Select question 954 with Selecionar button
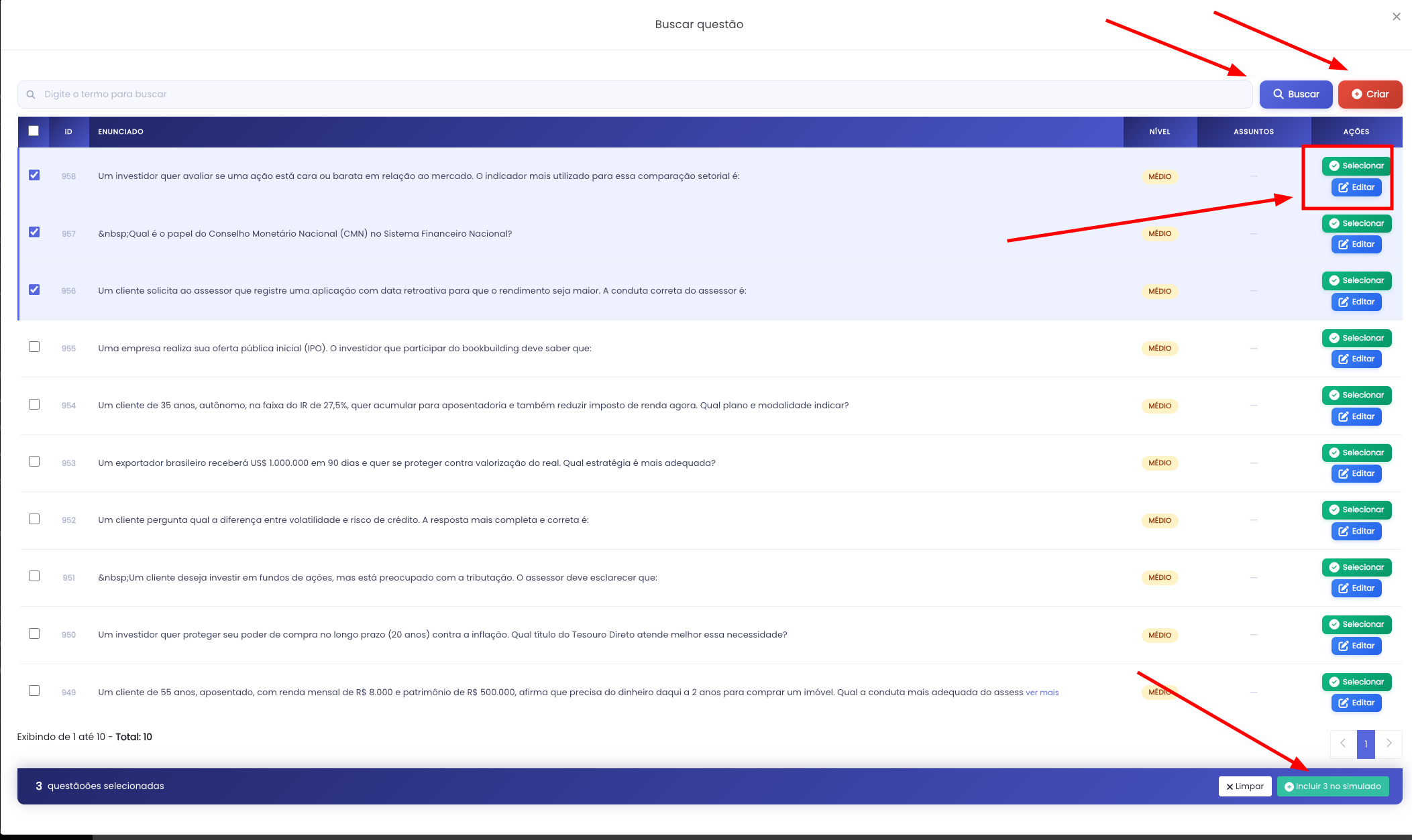This screenshot has width=1412, height=840. [1356, 395]
